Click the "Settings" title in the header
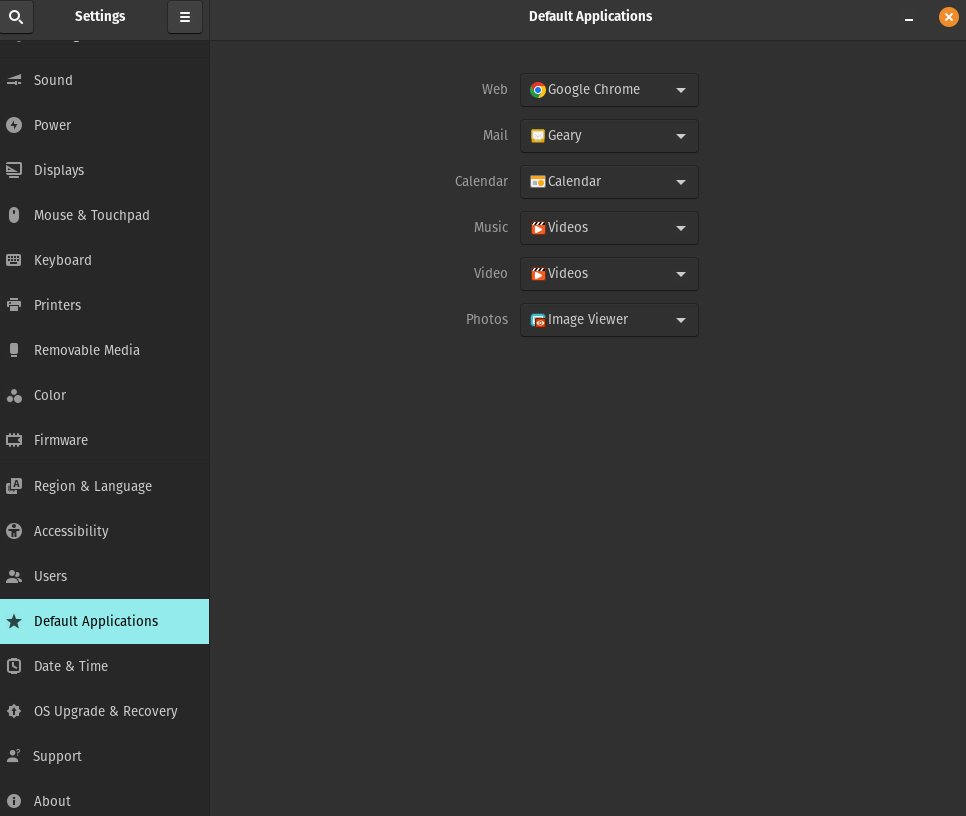 [100, 16]
